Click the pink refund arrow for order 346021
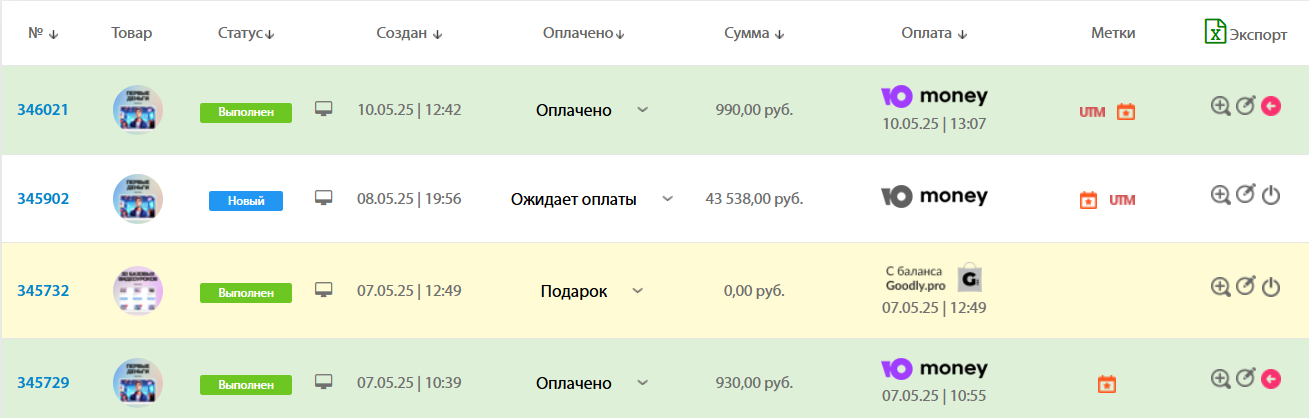 click(x=1271, y=105)
